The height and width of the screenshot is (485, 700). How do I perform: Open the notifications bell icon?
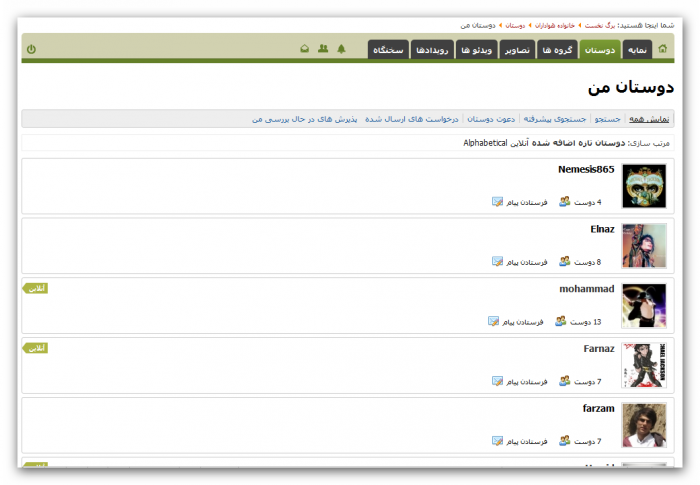(342, 49)
